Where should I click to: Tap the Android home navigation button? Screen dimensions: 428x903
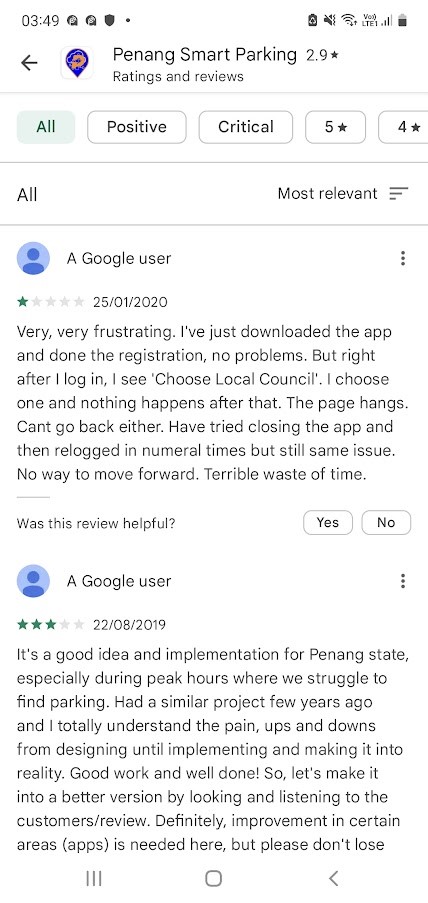coord(214,878)
